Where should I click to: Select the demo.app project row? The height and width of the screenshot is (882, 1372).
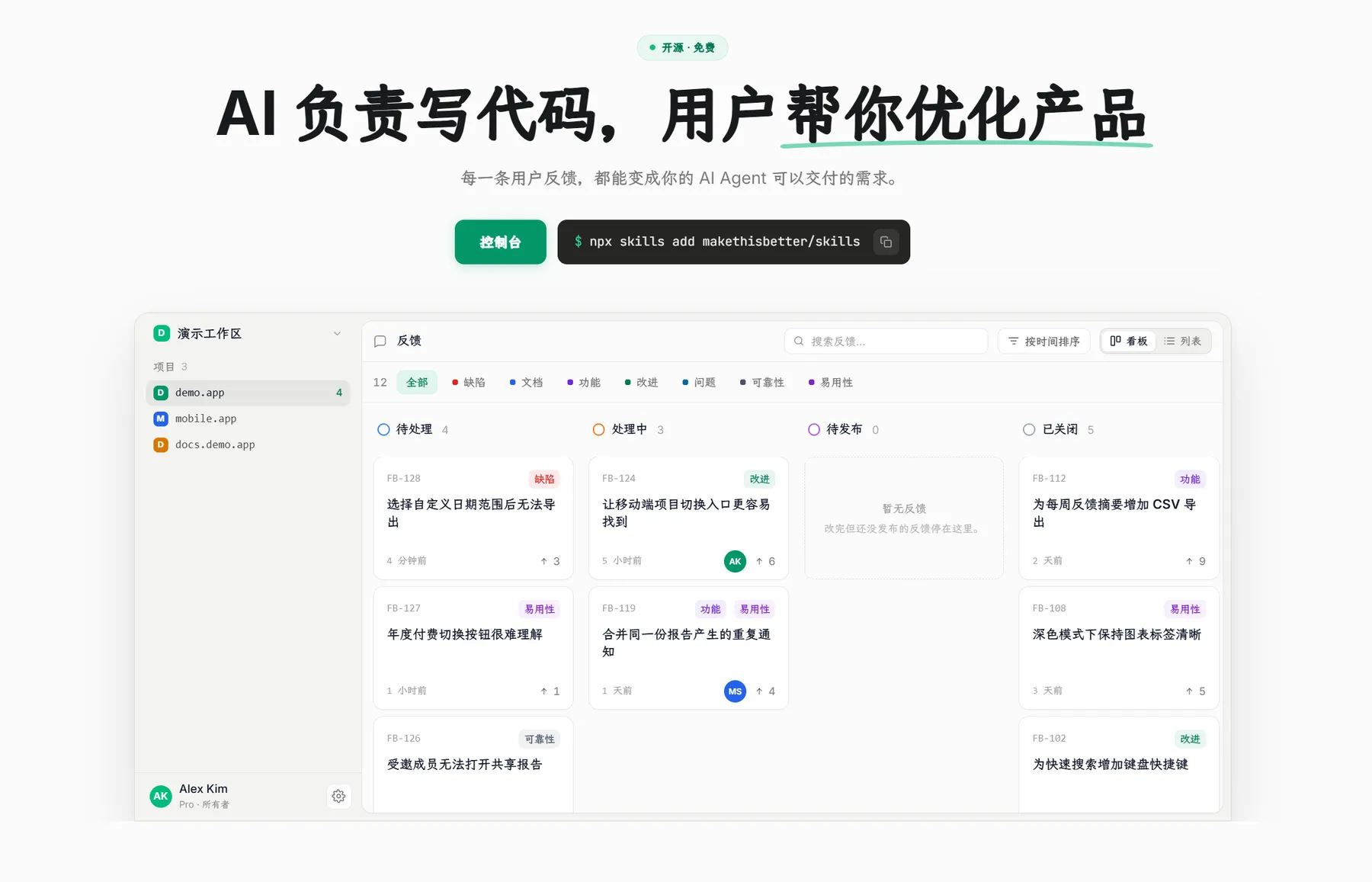coord(248,393)
